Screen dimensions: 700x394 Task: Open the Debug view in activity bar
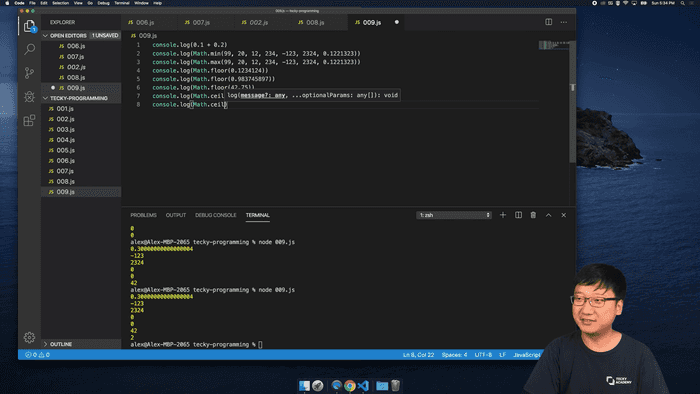[x=29, y=97]
